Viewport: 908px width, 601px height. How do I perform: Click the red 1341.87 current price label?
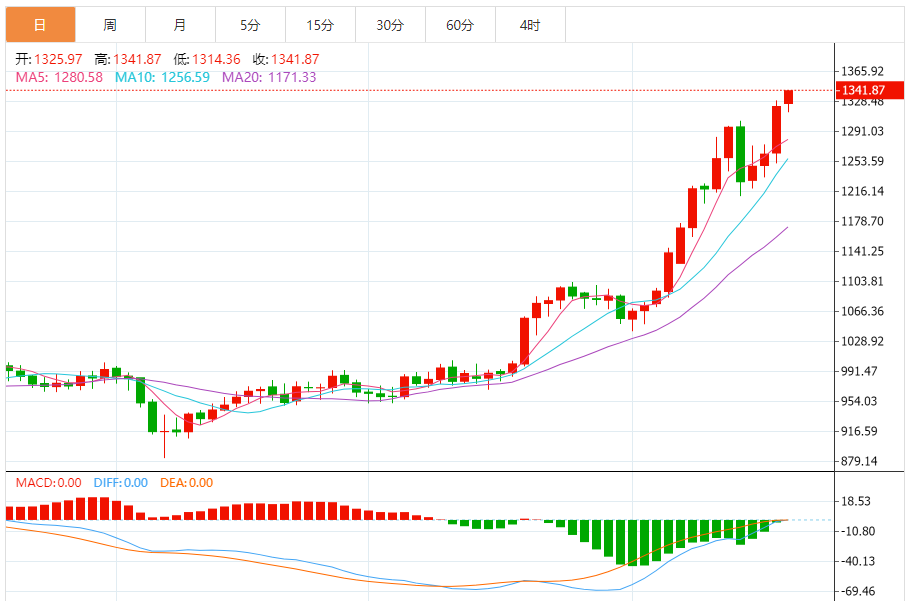point(870,90)
